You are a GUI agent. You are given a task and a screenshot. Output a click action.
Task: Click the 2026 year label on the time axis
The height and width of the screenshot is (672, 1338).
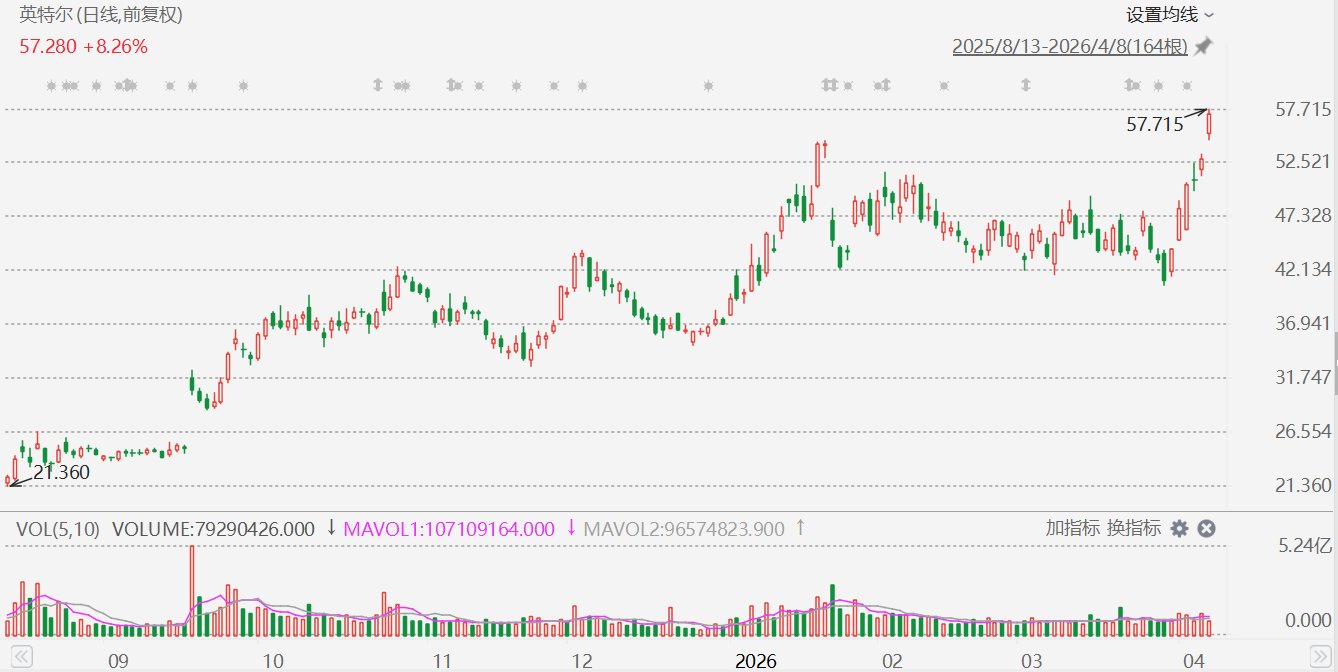[x=756, y=661]
